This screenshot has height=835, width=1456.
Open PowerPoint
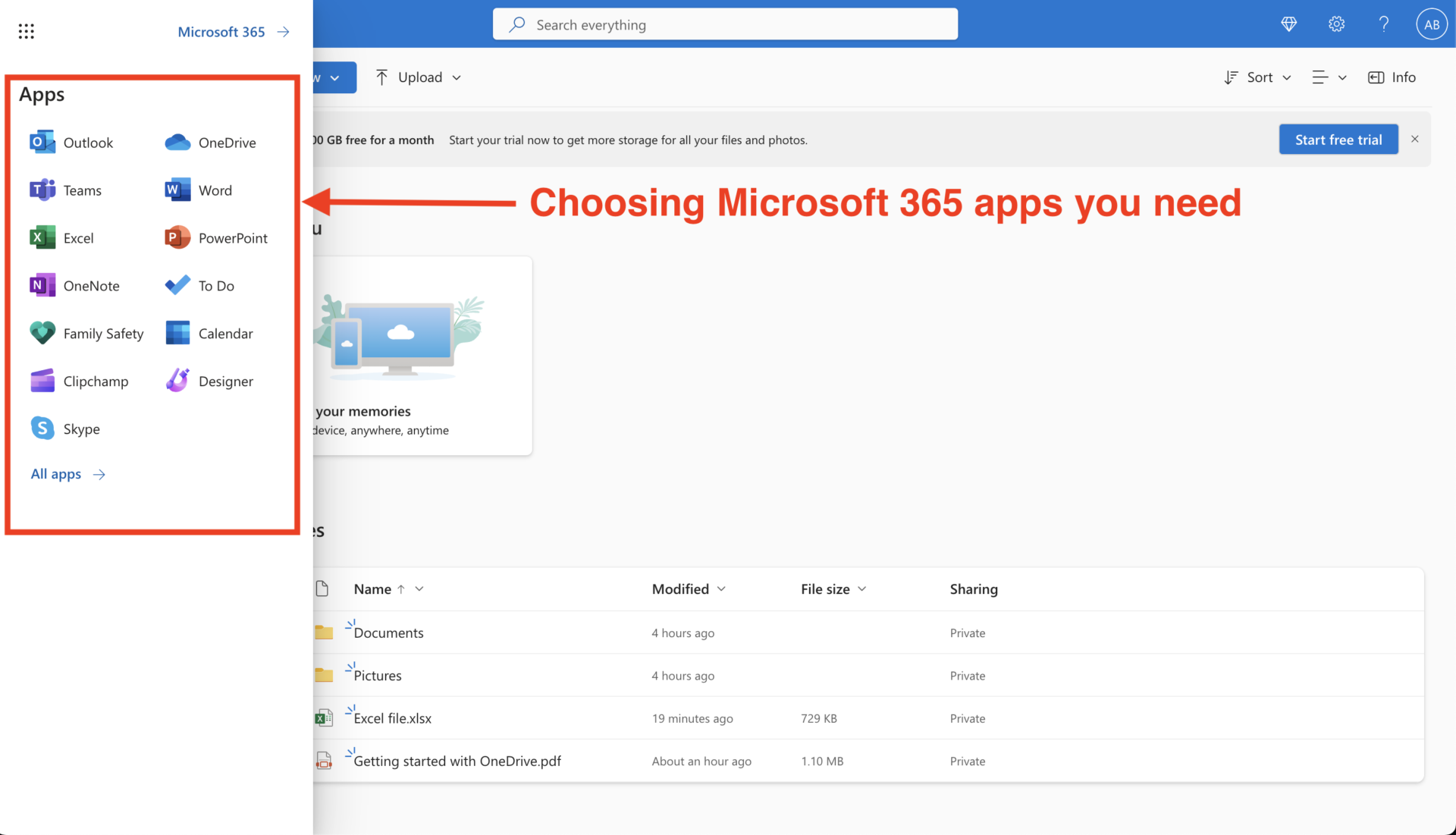(232, 237)
